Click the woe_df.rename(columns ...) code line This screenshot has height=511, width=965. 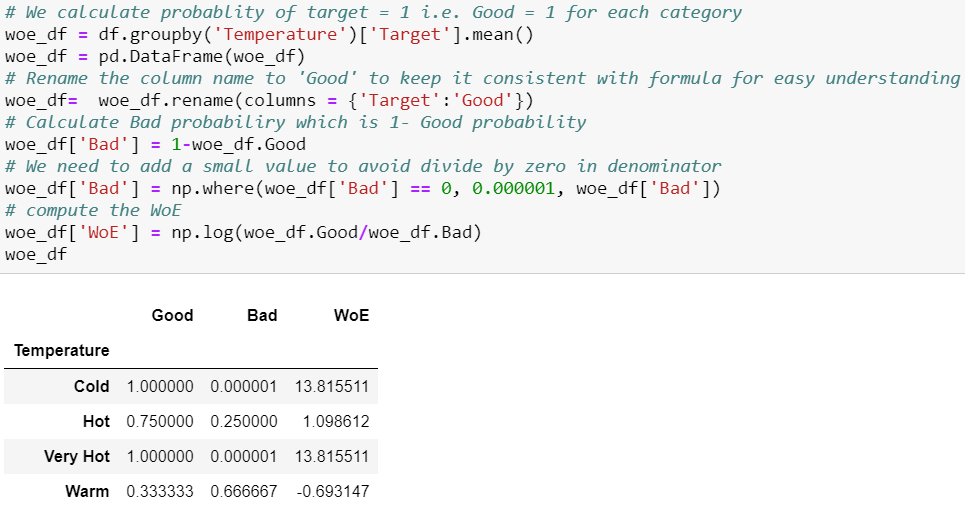tap(269, 100)
